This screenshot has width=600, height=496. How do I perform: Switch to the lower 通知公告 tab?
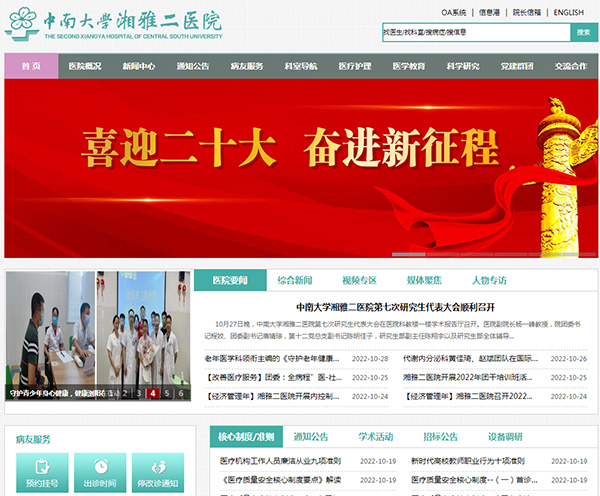[311, 437]
